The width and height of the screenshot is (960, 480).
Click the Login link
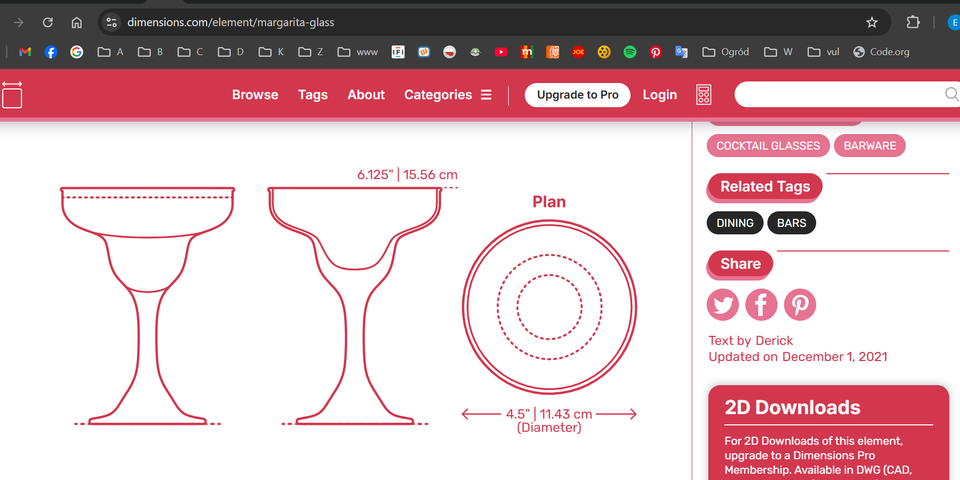click(x=660, y=95)
